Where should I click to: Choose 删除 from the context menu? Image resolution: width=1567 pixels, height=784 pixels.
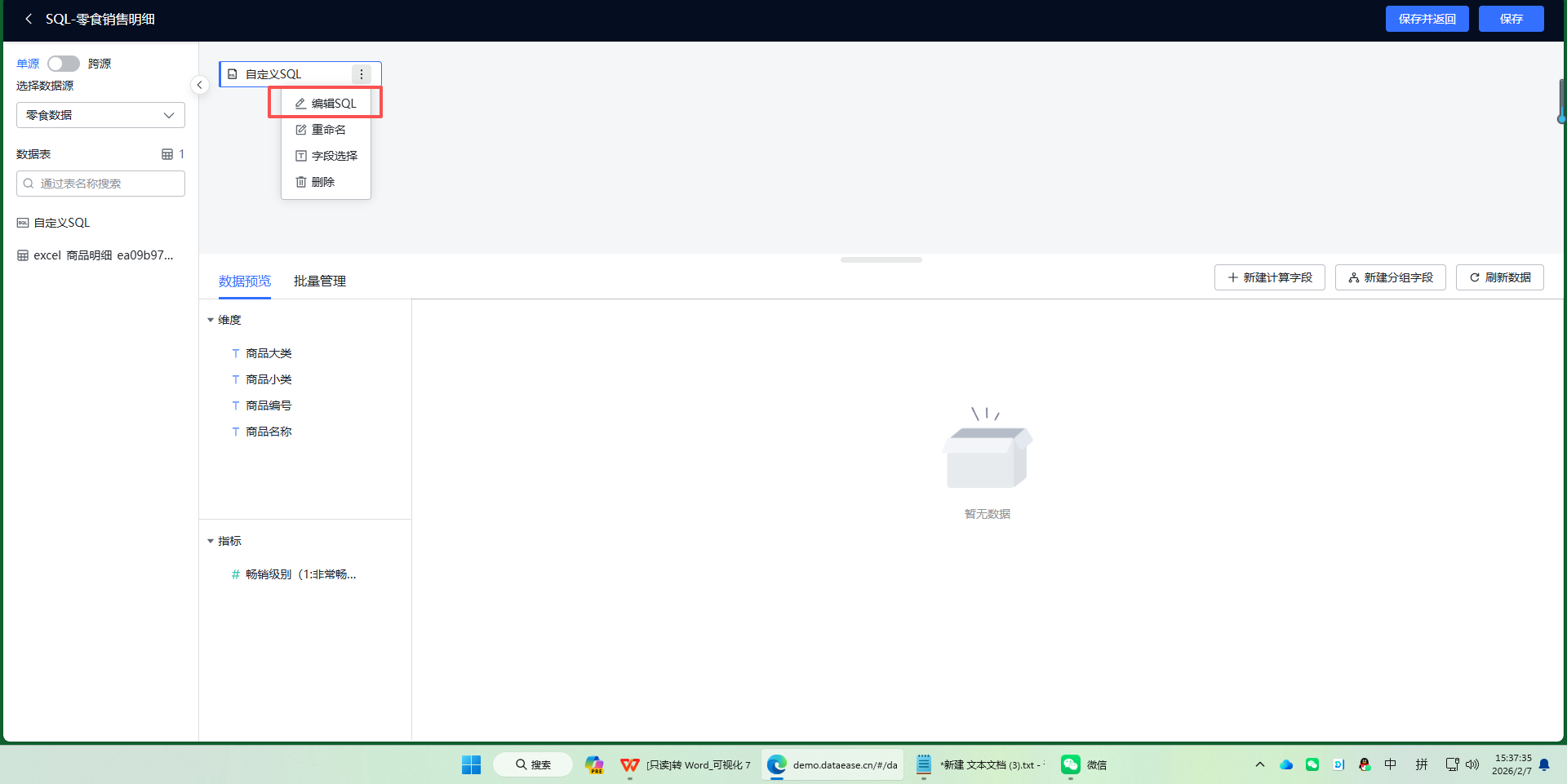click(x=326, y=182)
